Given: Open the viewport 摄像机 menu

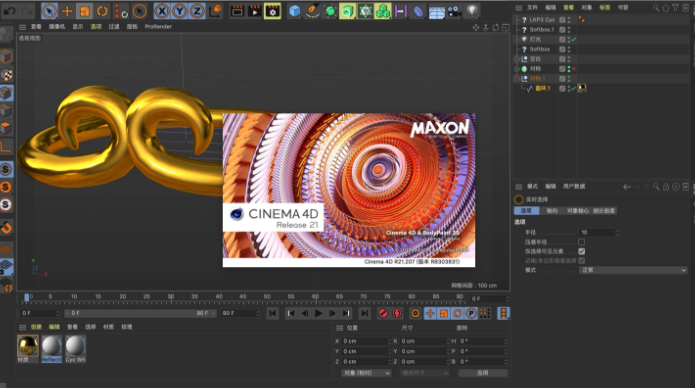Looking at the screenshot, I should click(57, 27).
